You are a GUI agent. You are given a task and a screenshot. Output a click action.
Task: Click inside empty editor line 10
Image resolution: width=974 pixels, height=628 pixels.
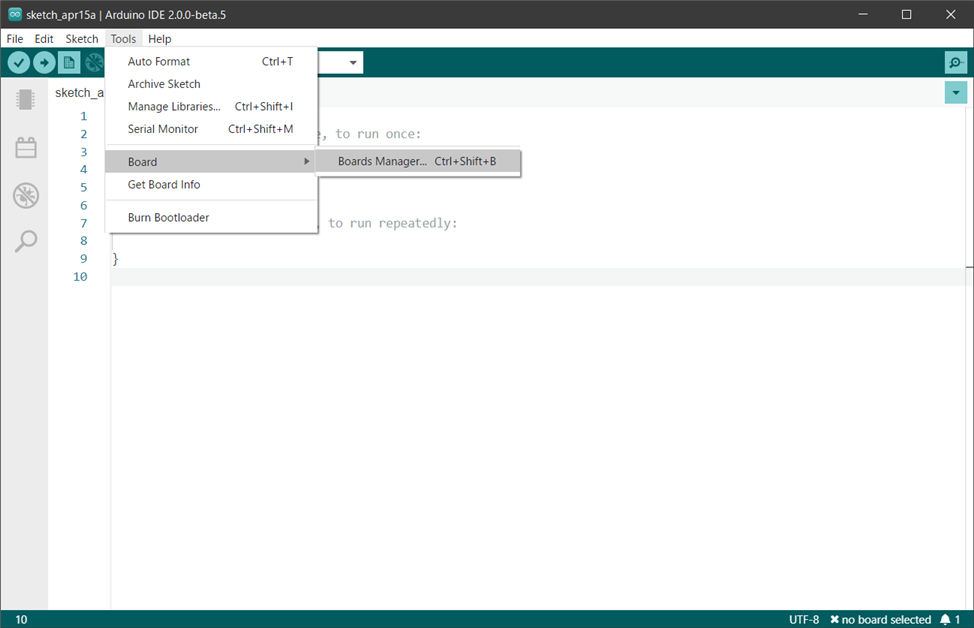click(x=538, y=277)
